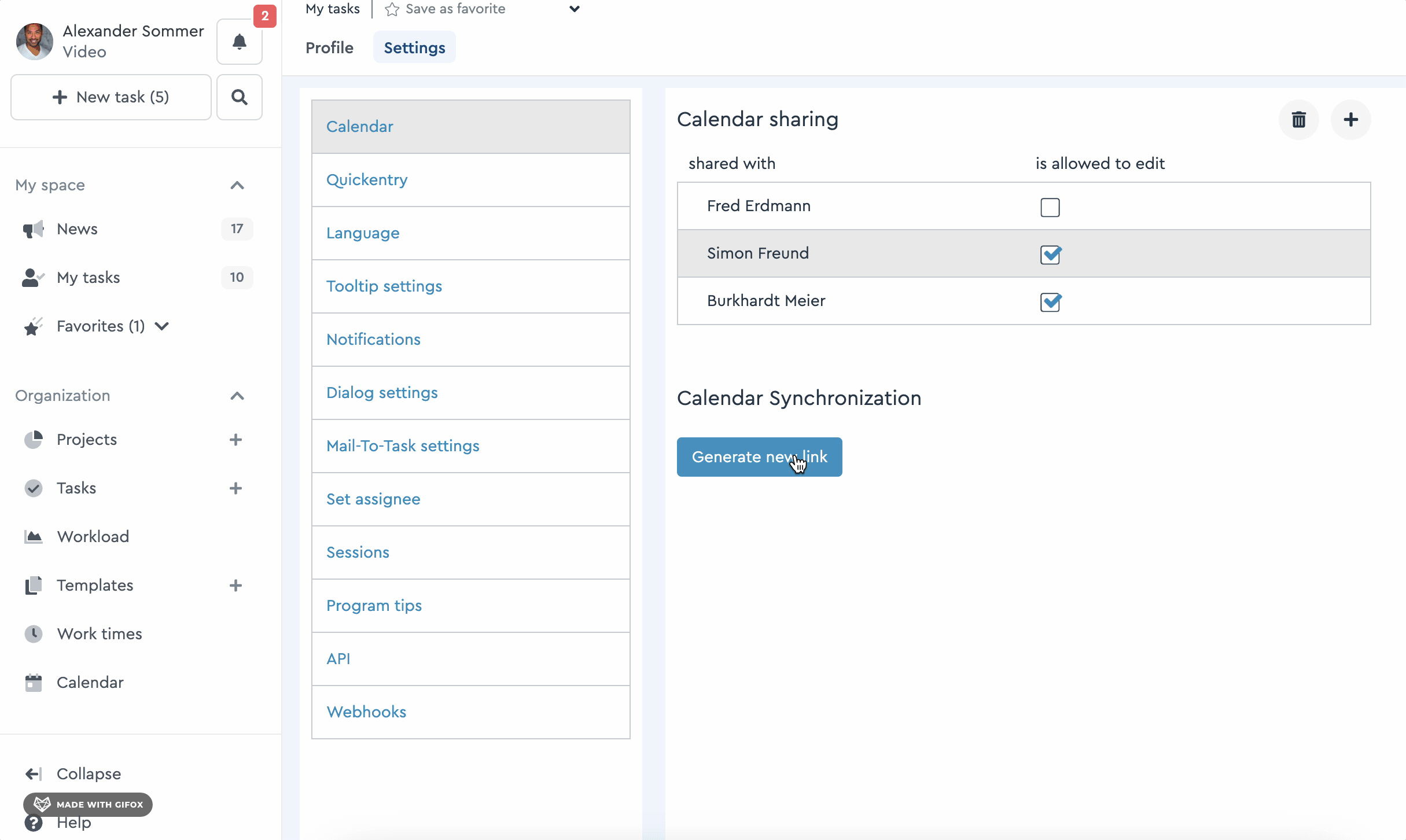Delete calendar share with trash icon
Screen dimensions: 1406x840
(x=1299, y=120)
